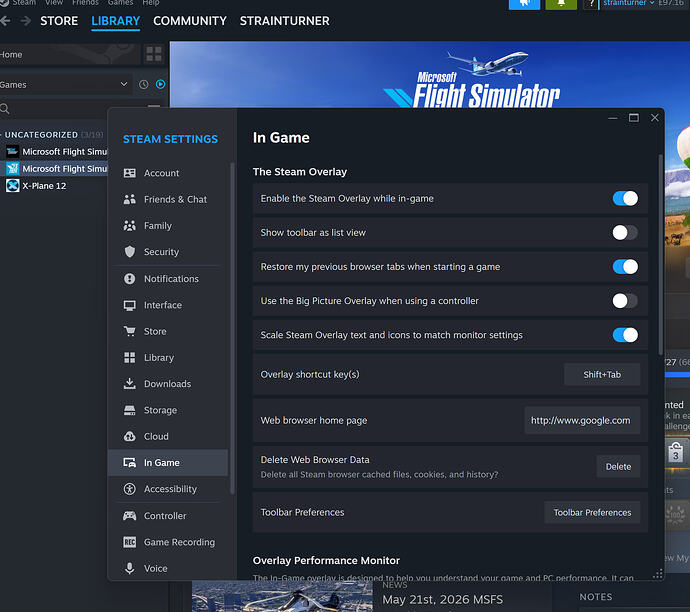Screen dimensions: 690x612
Task: Collapse the UNCATEGORIZED category
Action: [x=41, y=135]
